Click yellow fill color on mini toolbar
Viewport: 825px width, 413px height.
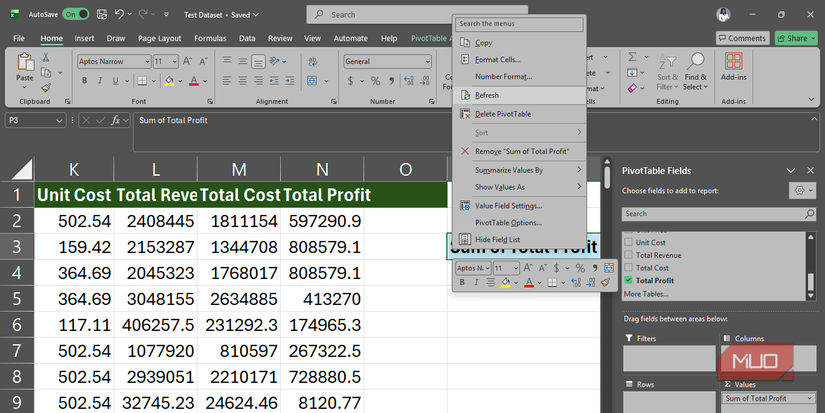point(505,283)
